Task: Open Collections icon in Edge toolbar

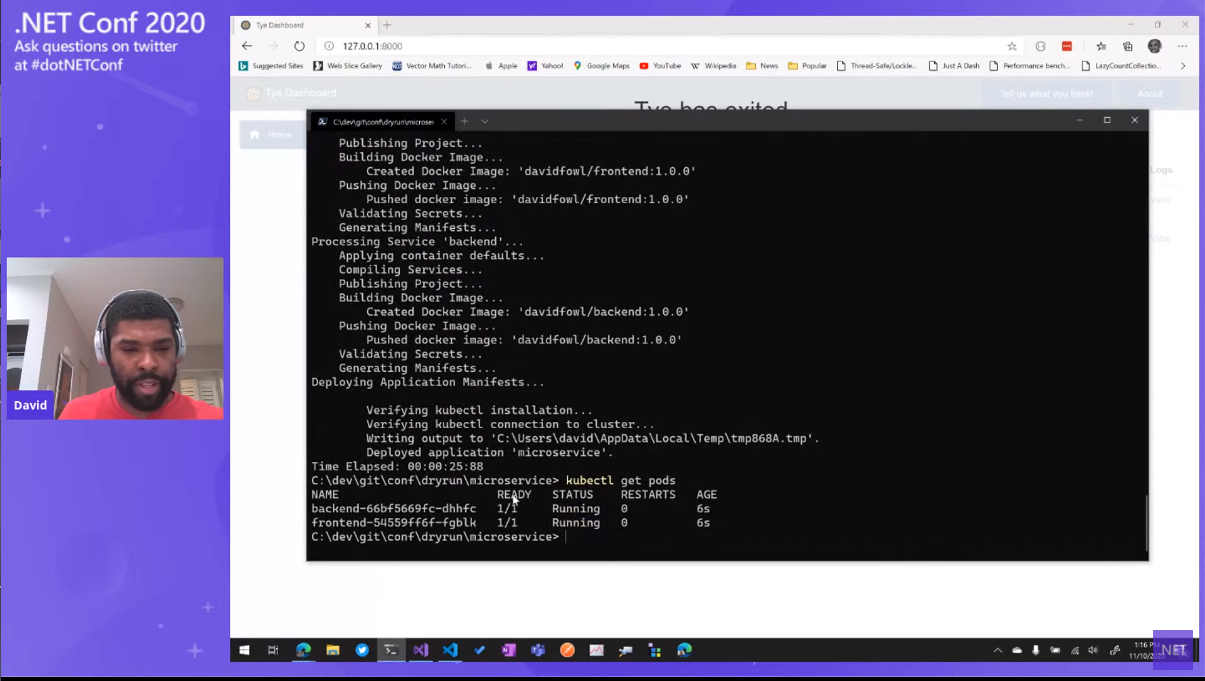Action: pos(1128,46)
